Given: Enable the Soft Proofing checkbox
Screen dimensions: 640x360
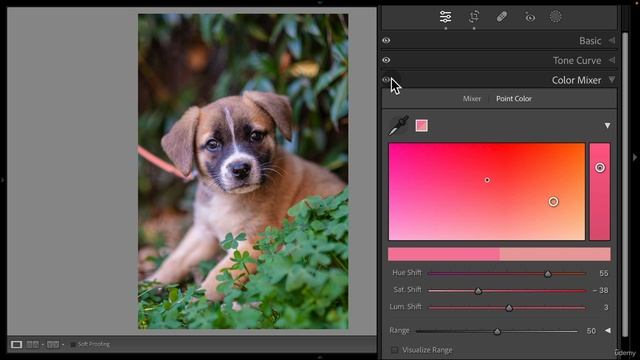Looking at the screenshot, I should point(73,344).
